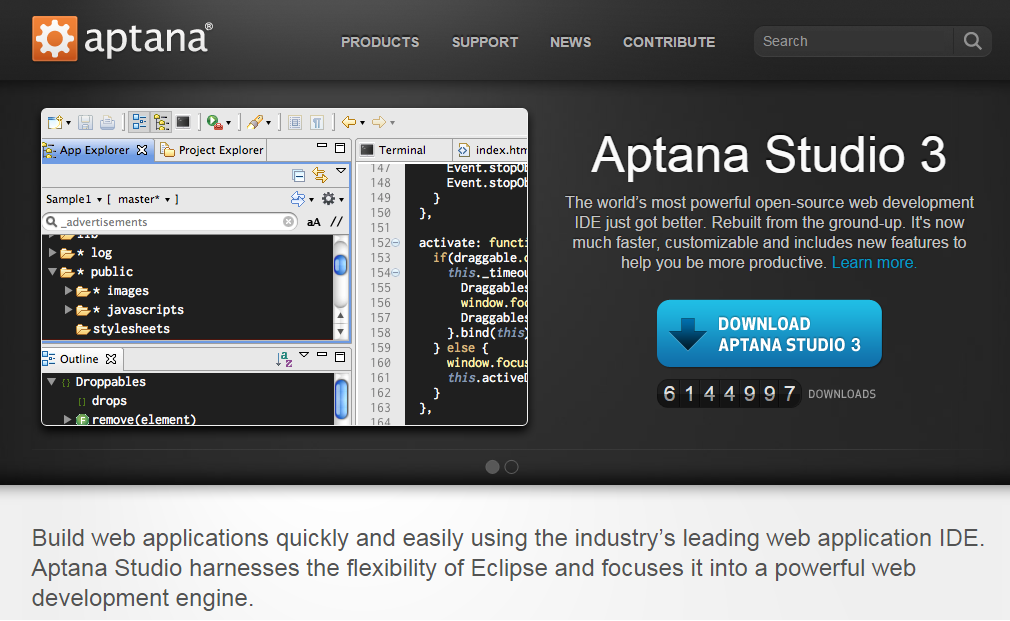Click the Forward navigation yellow arrow
Viewport: 1010px width, 621px height.
[379, 122]
